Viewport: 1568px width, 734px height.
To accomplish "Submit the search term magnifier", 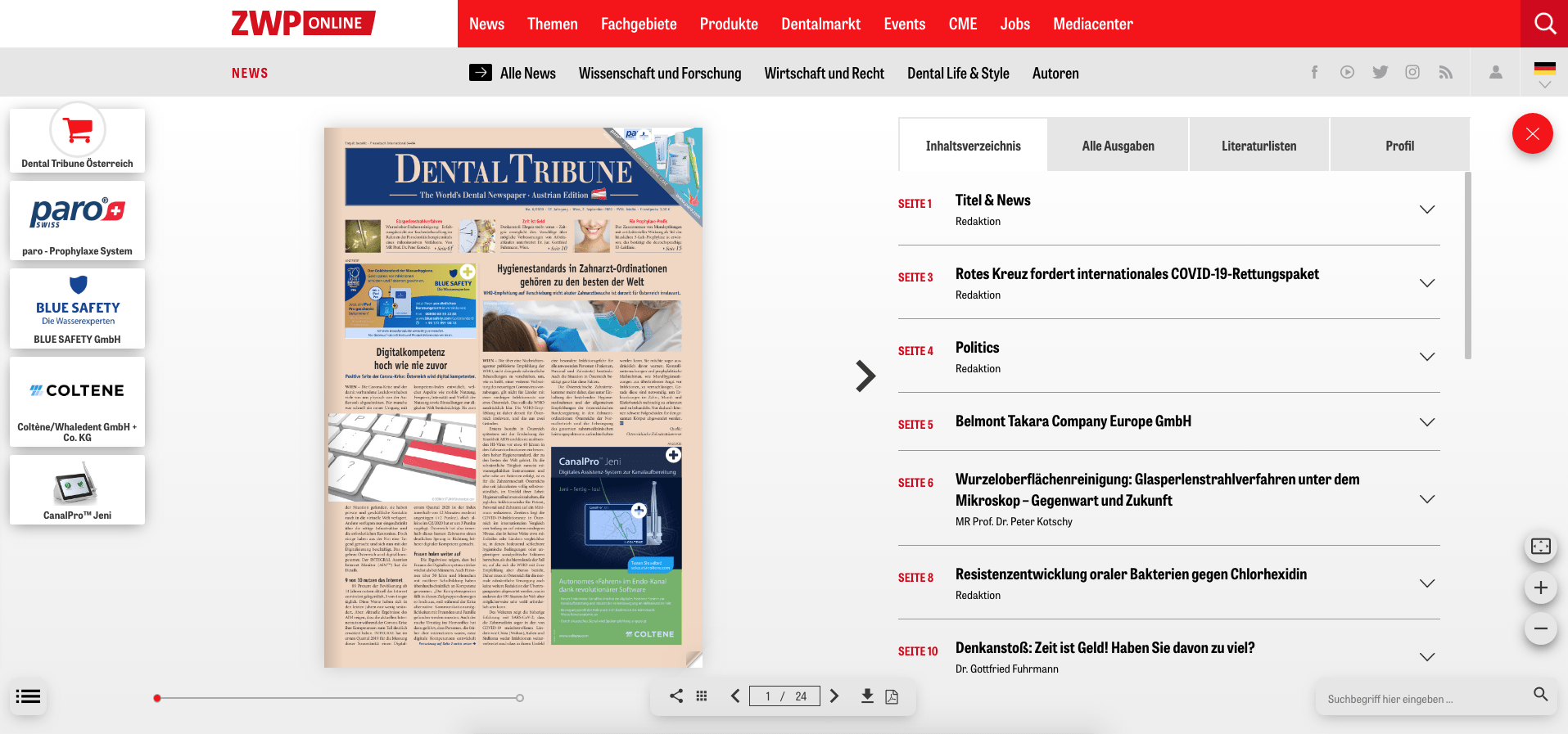I will [1540, 695].
